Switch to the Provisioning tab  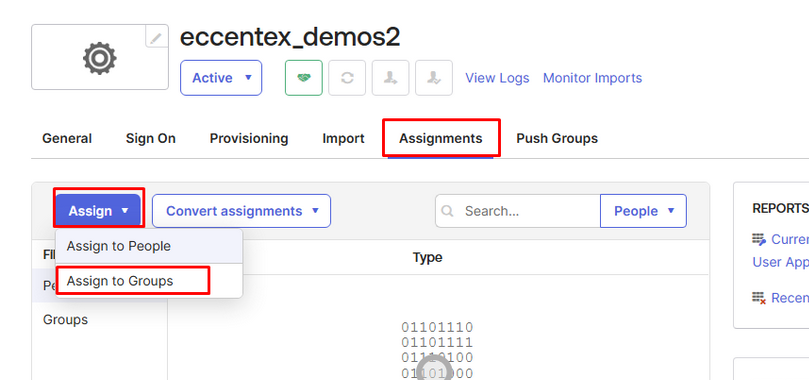coord(249,138)
